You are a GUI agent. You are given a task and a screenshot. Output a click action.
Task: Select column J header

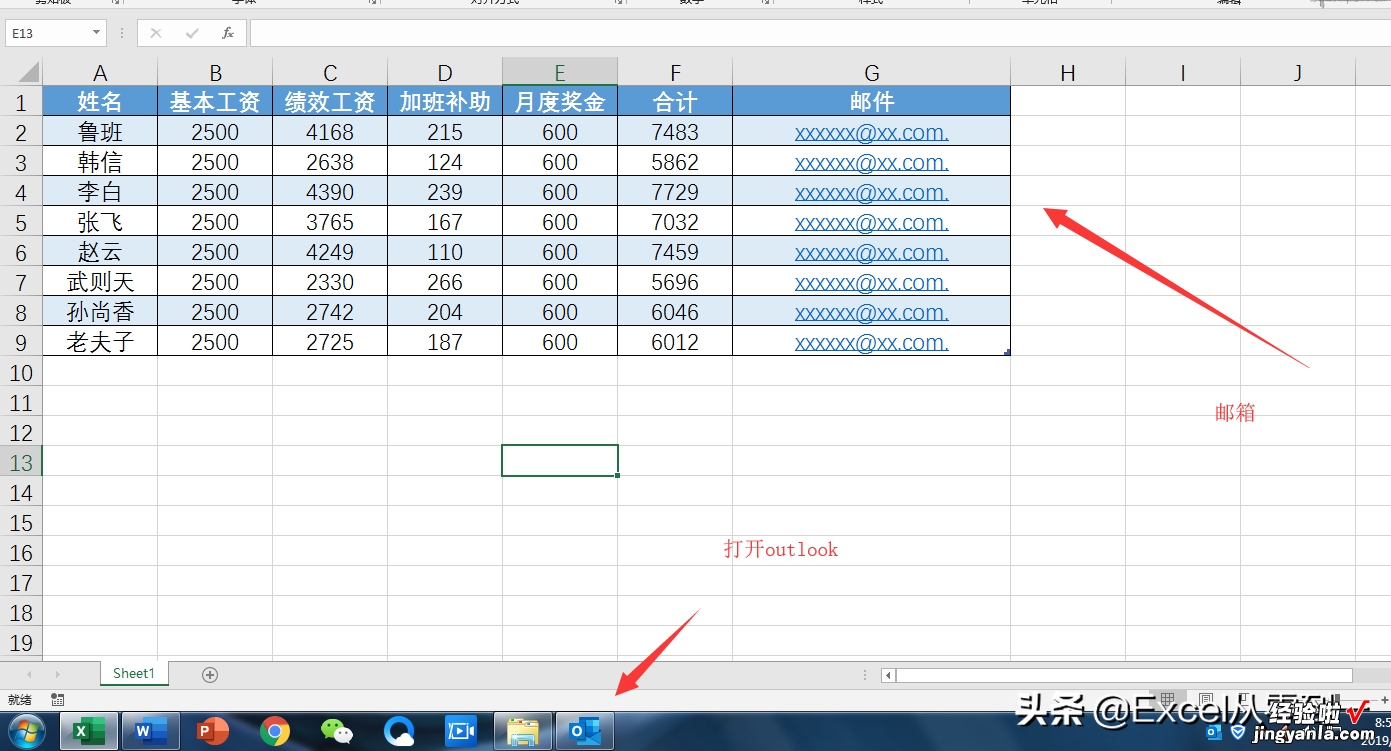tap(1298, 72)
